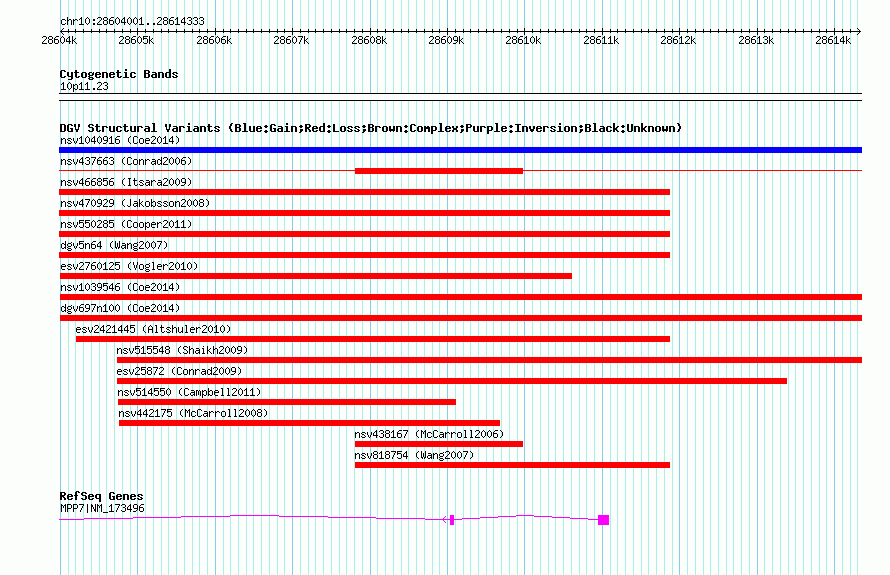Screen dimensions: 890x575
Task: Click the thick red nsv437663 variant bar
Action: 439,171
